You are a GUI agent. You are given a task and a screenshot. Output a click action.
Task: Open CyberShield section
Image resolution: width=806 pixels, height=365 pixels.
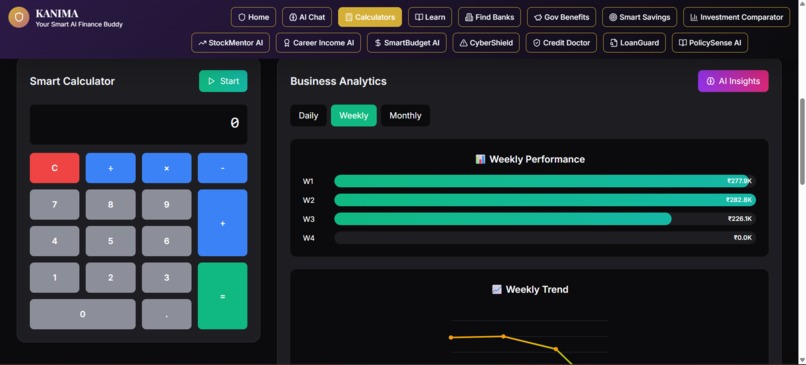pyautogui.click(x=486, y=43)
